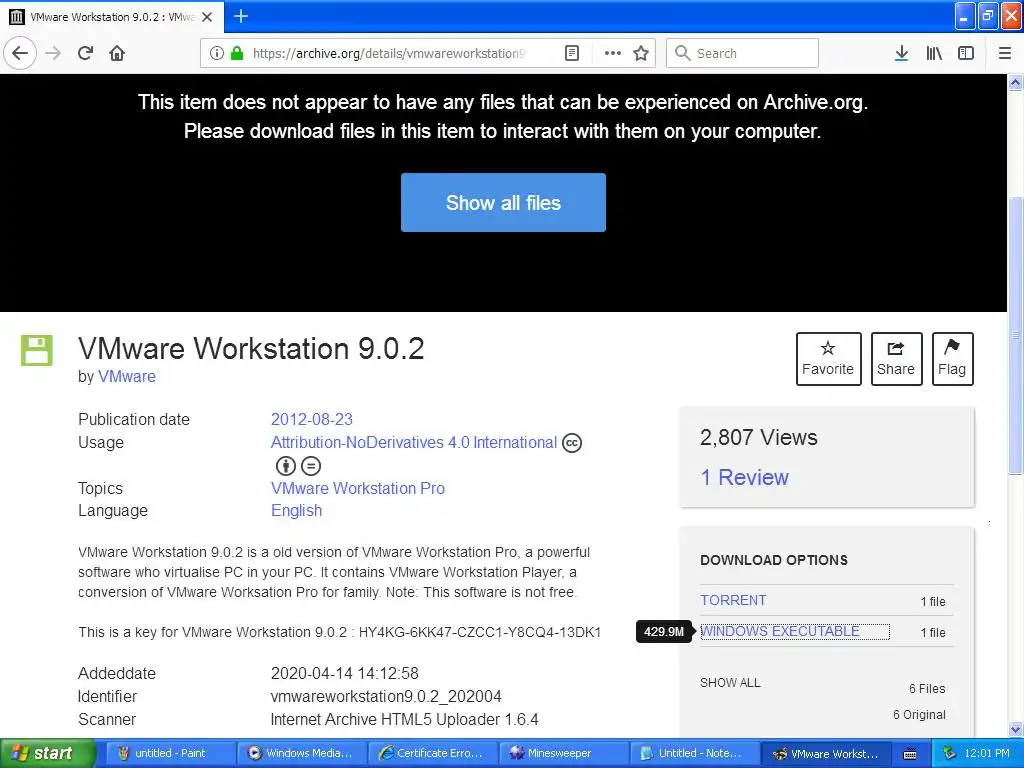
Task: Click the 2020-04-14 14:12:58 added date
Action: tap(345, 673)
